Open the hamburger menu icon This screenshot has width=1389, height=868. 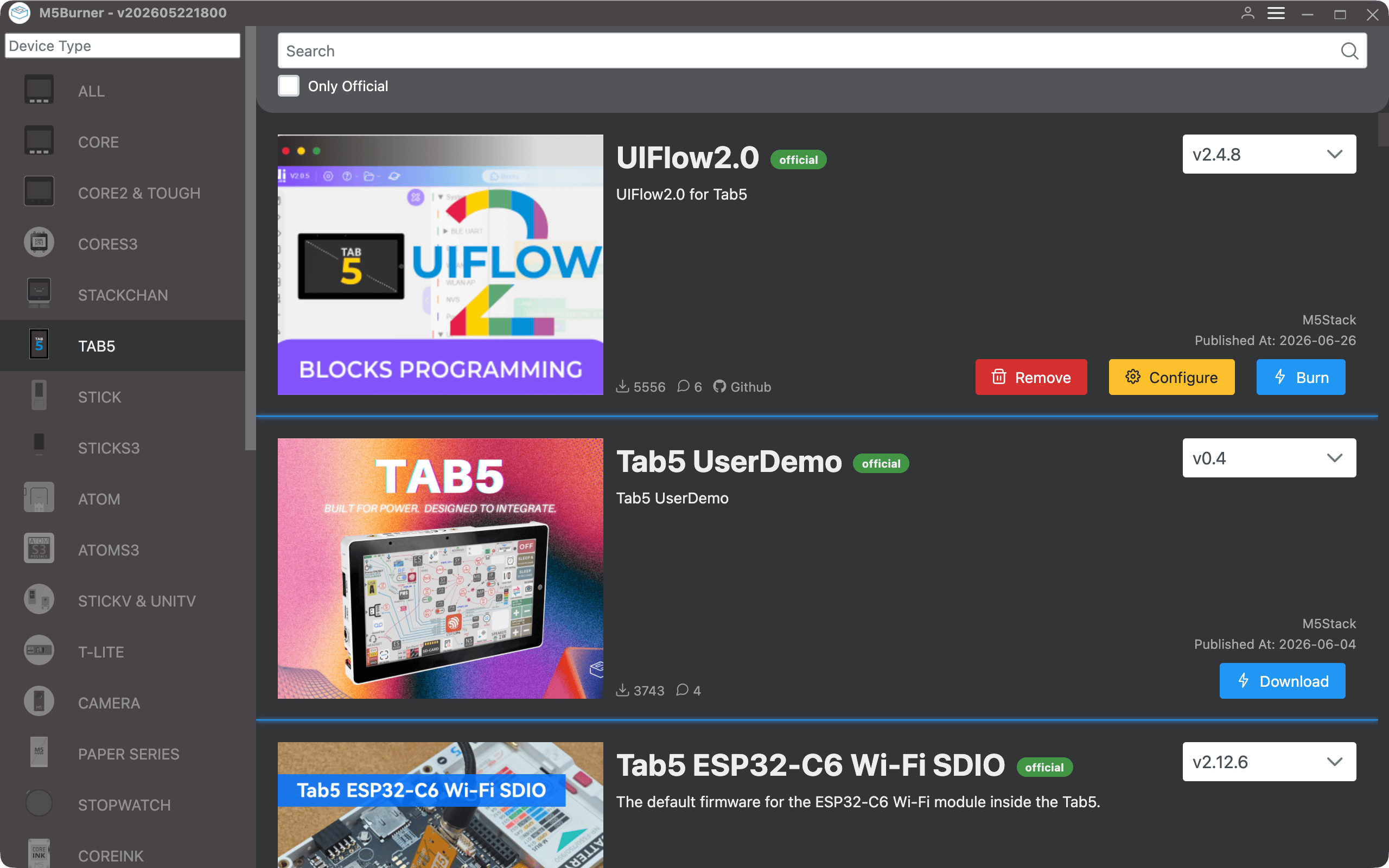(1276, 13)
